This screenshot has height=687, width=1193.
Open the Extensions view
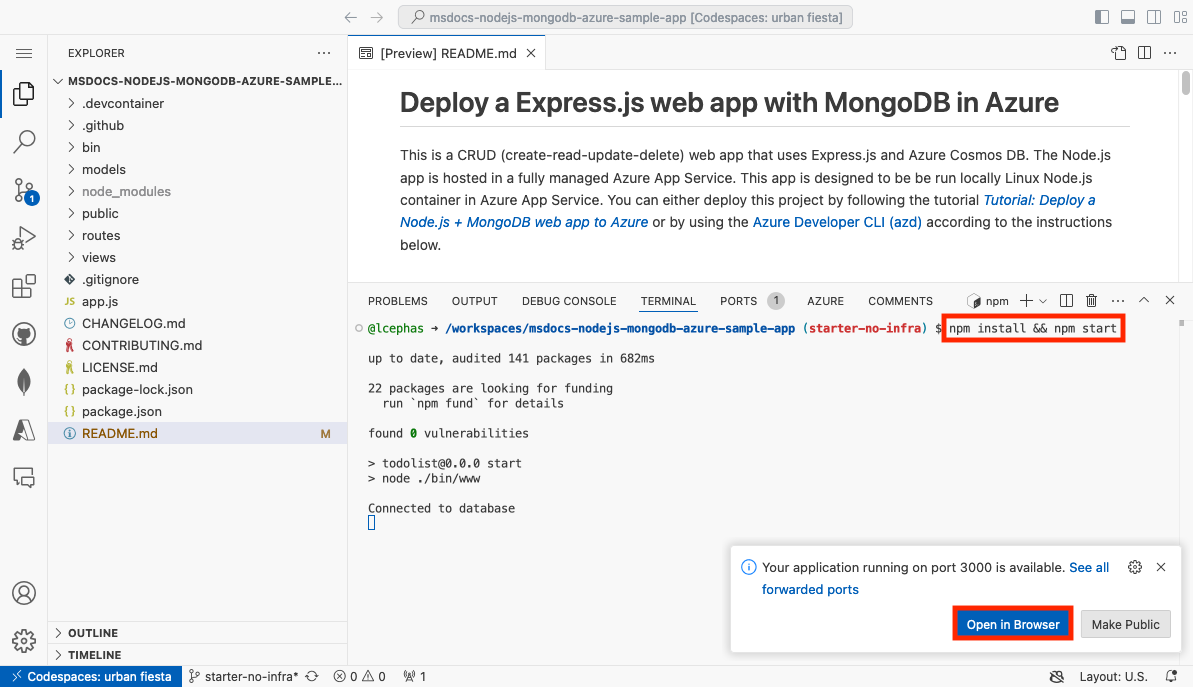pyautogui.click(x=24, y=286)
